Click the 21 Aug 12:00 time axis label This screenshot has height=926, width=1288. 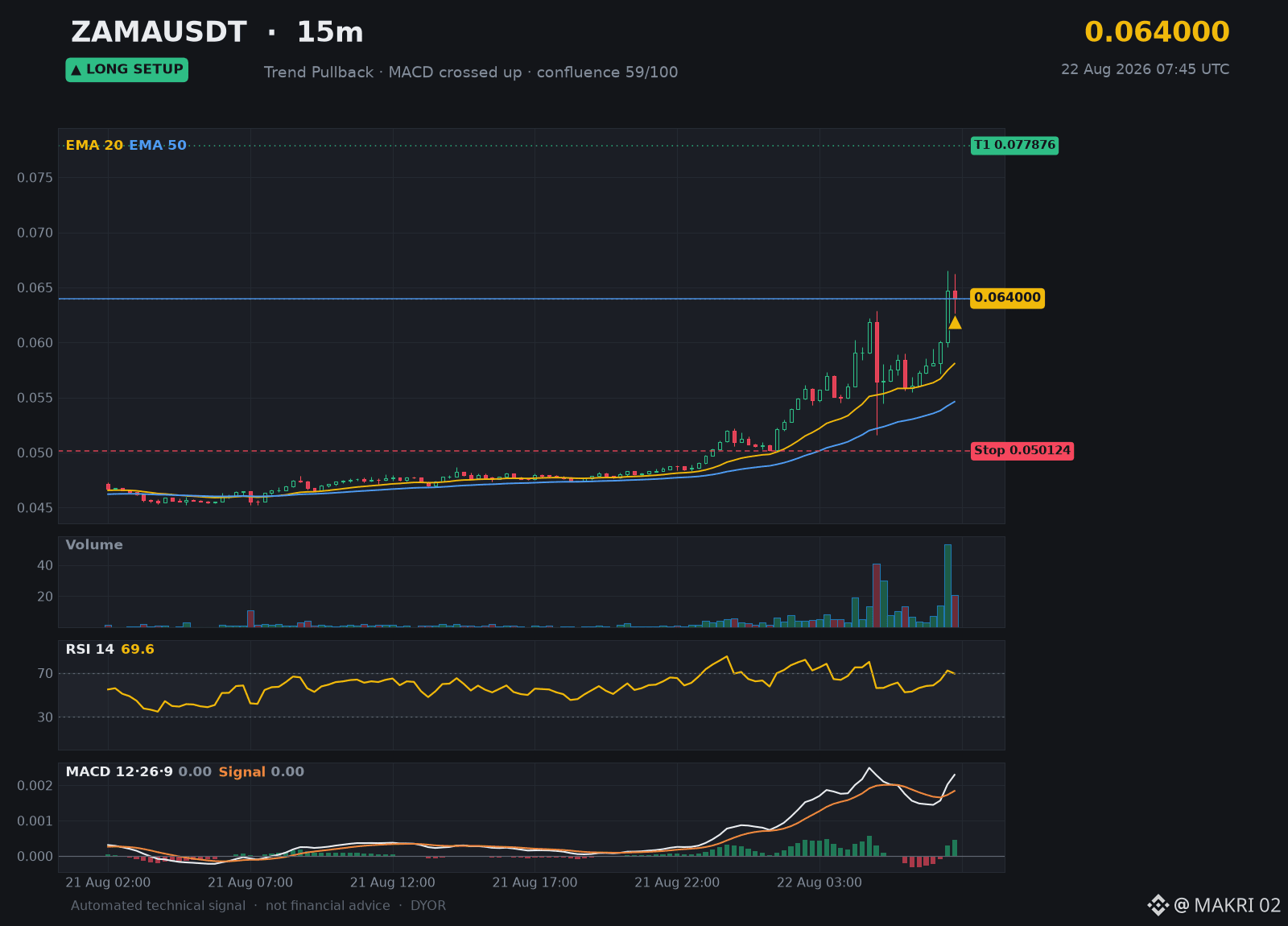pos(393,883)
